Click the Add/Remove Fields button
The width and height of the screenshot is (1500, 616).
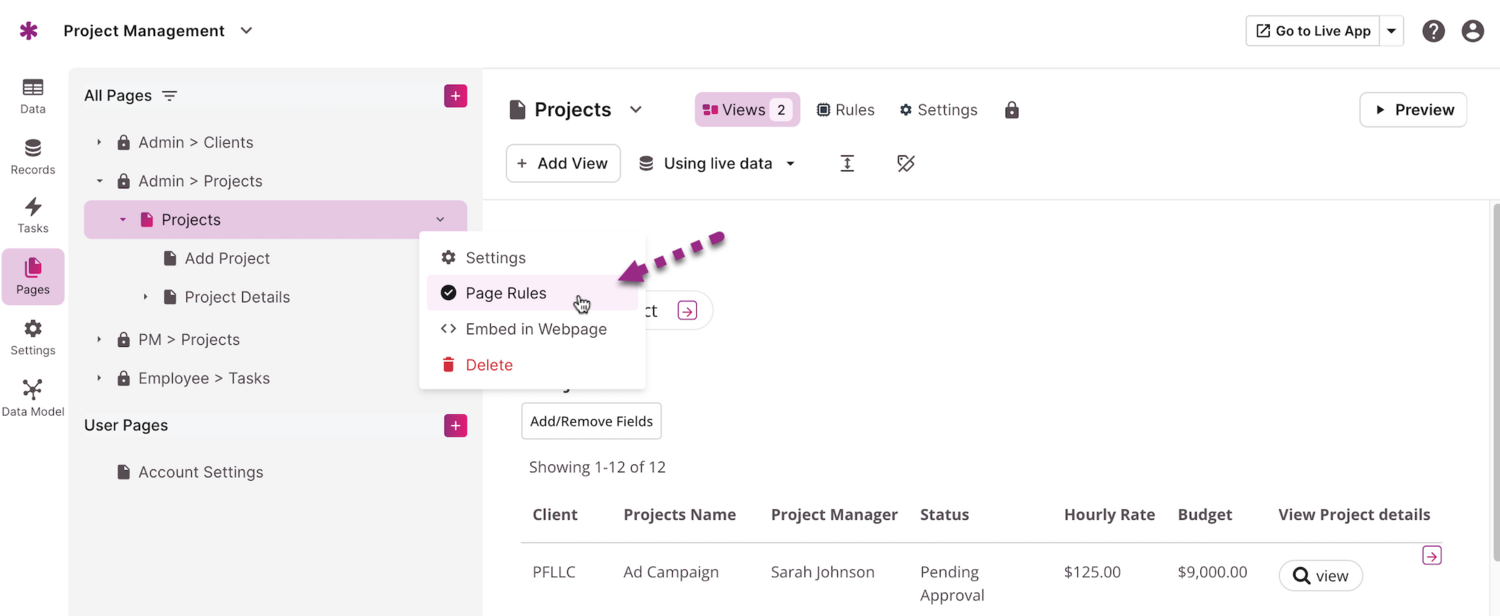tap(591, 421)
